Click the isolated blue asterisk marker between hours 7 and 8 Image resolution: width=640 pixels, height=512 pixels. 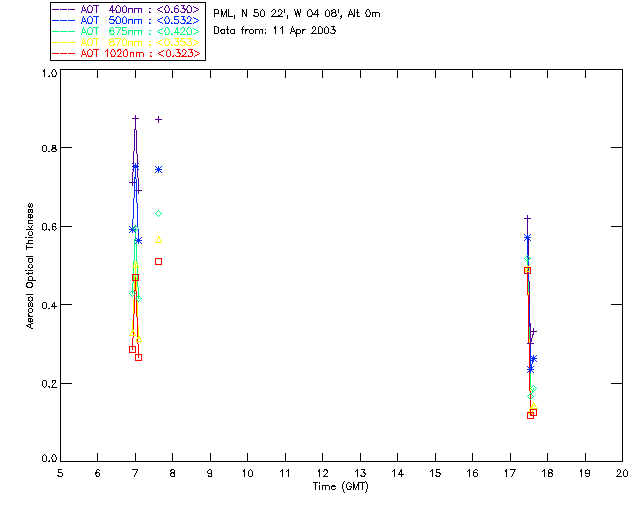click(158, 169)
